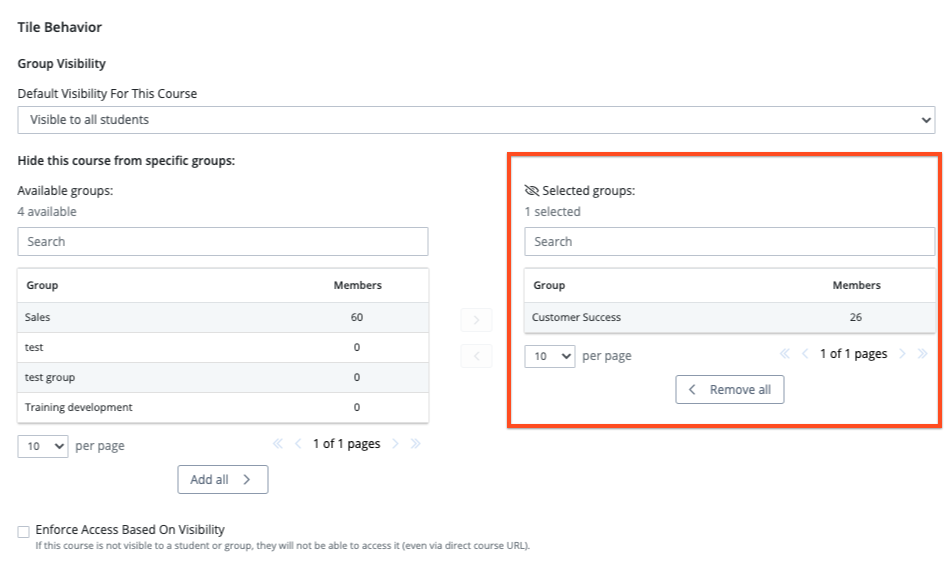Open per page dropdown under Selected groups

[x=550, y=356]
